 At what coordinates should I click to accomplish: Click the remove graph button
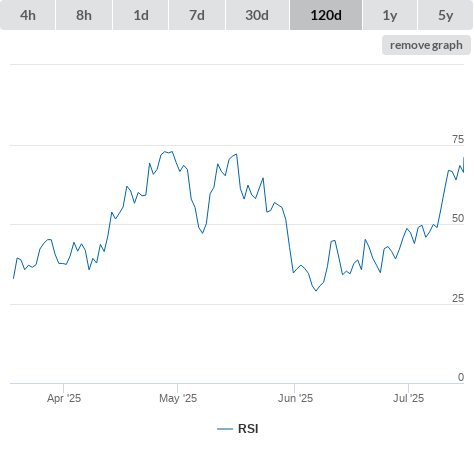coord(426,45)
